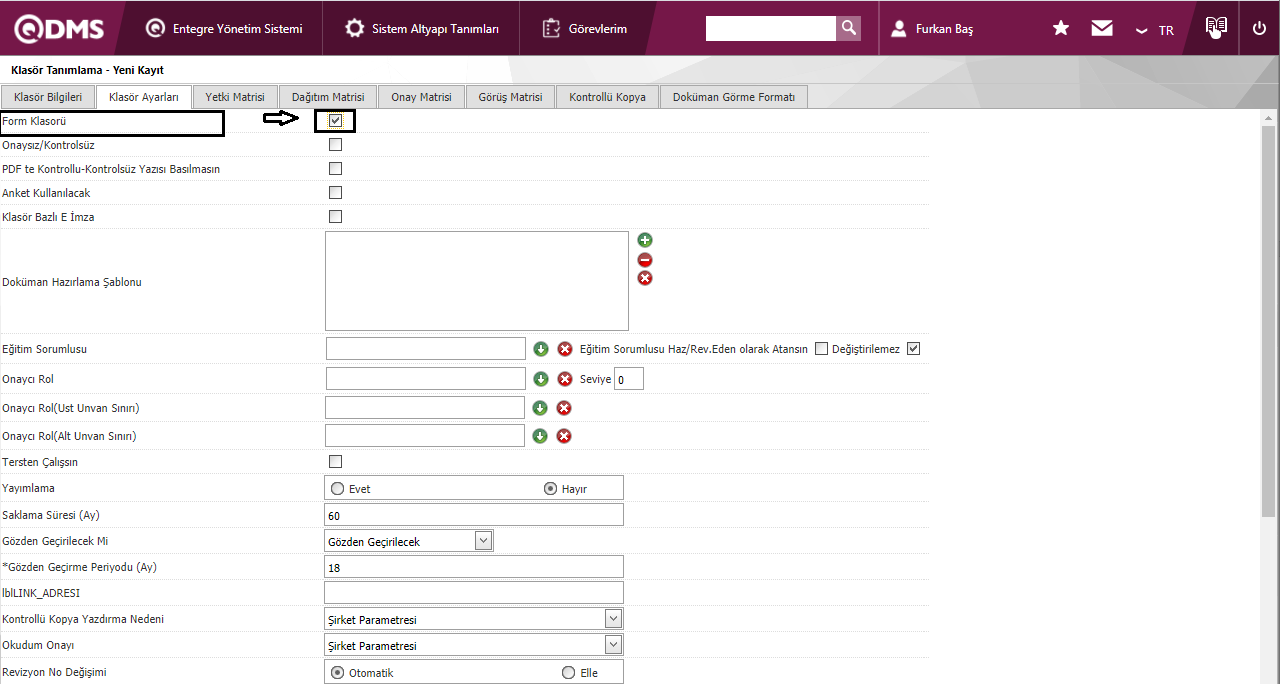Switch to Klasör Bilgileri tab
The image size is (1280, 685).
(x=48, y=97)
